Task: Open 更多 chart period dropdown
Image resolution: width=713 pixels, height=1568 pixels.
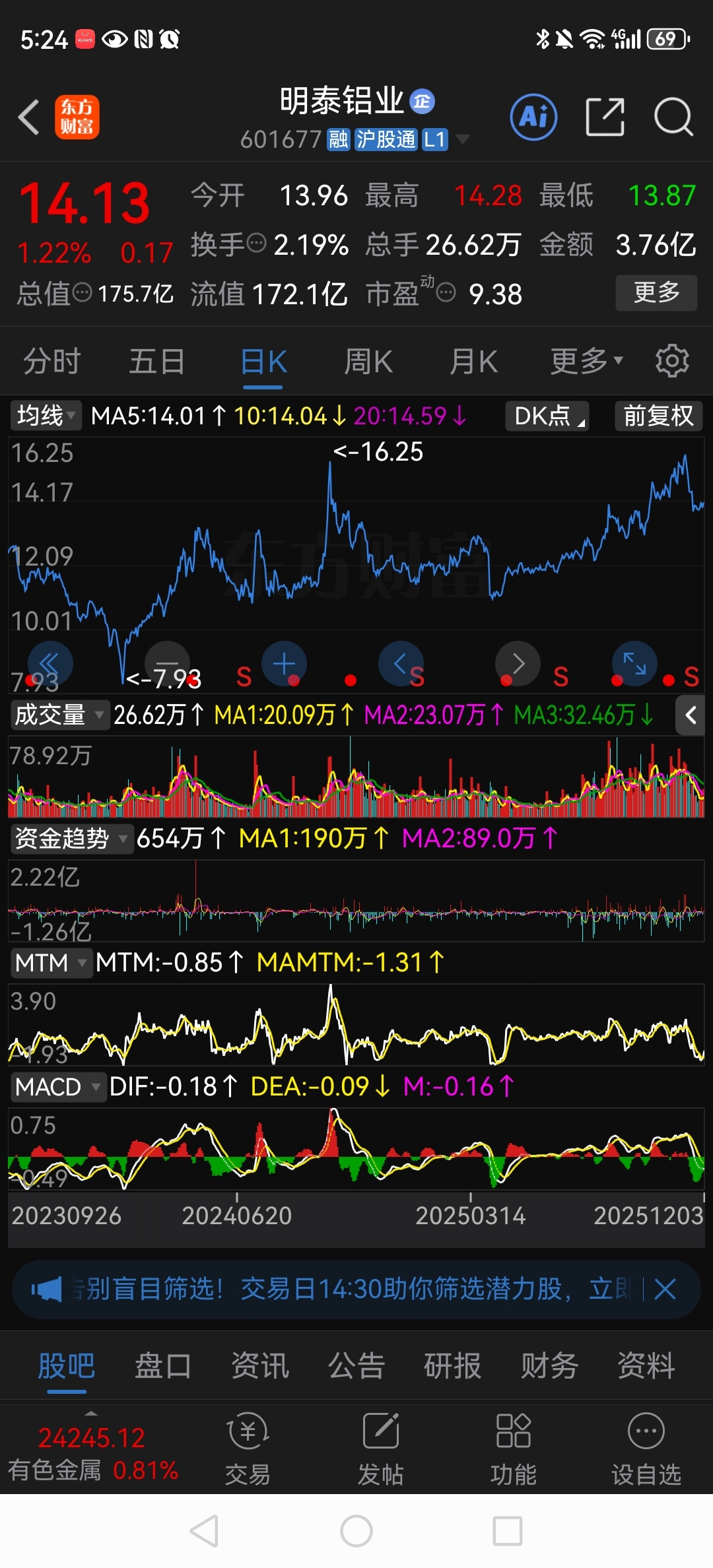Action: tap(587, 361)
